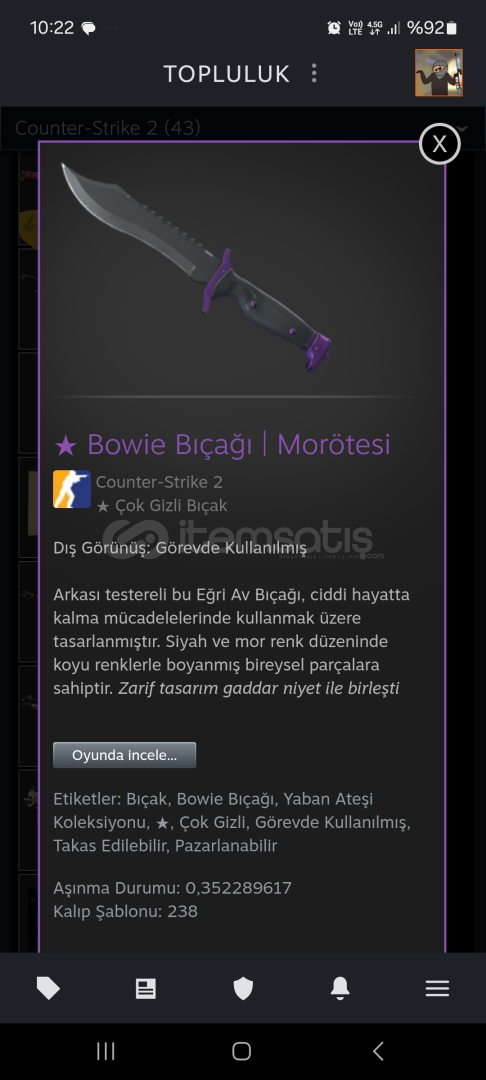
Task: Tap the Android home button
Action: click(242, 1050)
